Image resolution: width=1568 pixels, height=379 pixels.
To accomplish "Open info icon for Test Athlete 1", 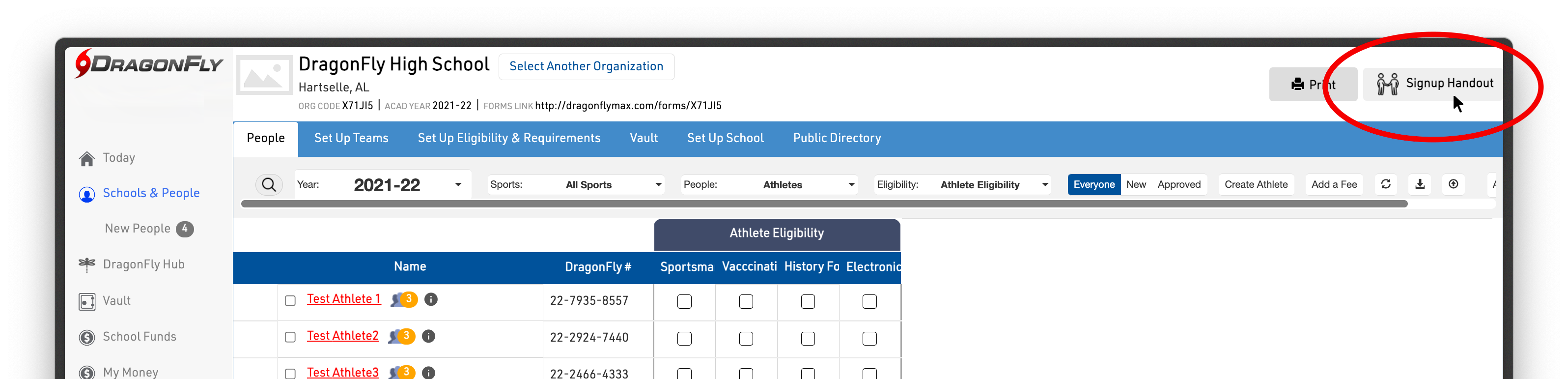I will tap(430, 299).
